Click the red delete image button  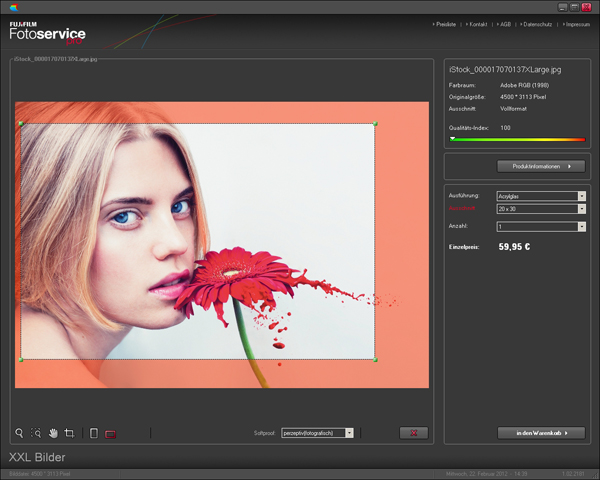pos(413,433)
